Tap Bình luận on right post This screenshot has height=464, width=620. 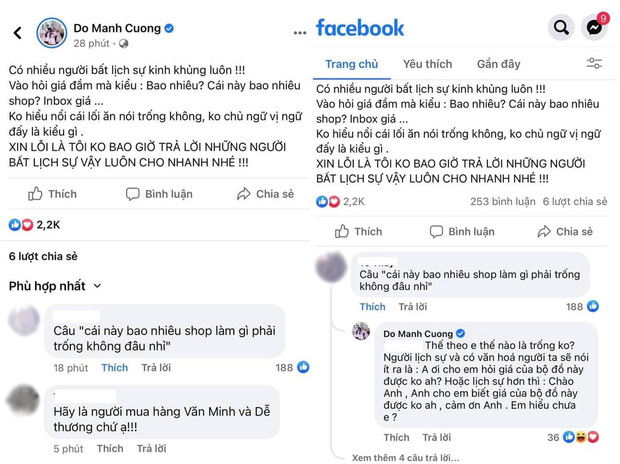pos(462,231)
